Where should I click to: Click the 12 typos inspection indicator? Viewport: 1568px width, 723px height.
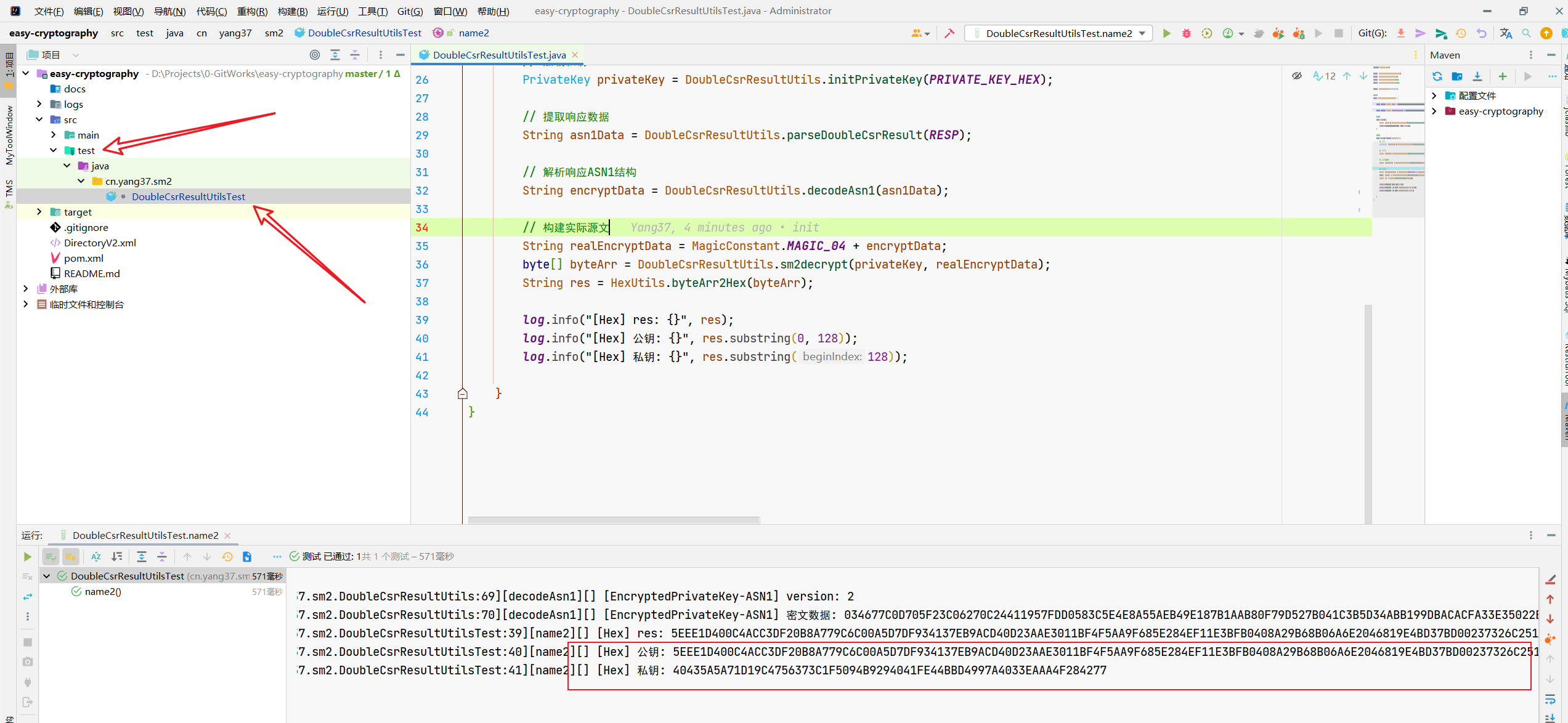[1324, 76]
